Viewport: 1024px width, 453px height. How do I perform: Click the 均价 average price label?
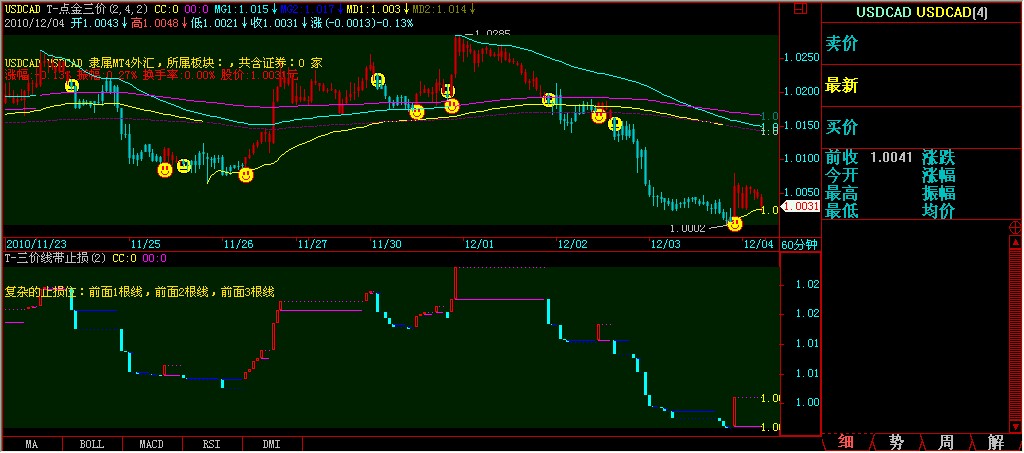tap(939, 211)
